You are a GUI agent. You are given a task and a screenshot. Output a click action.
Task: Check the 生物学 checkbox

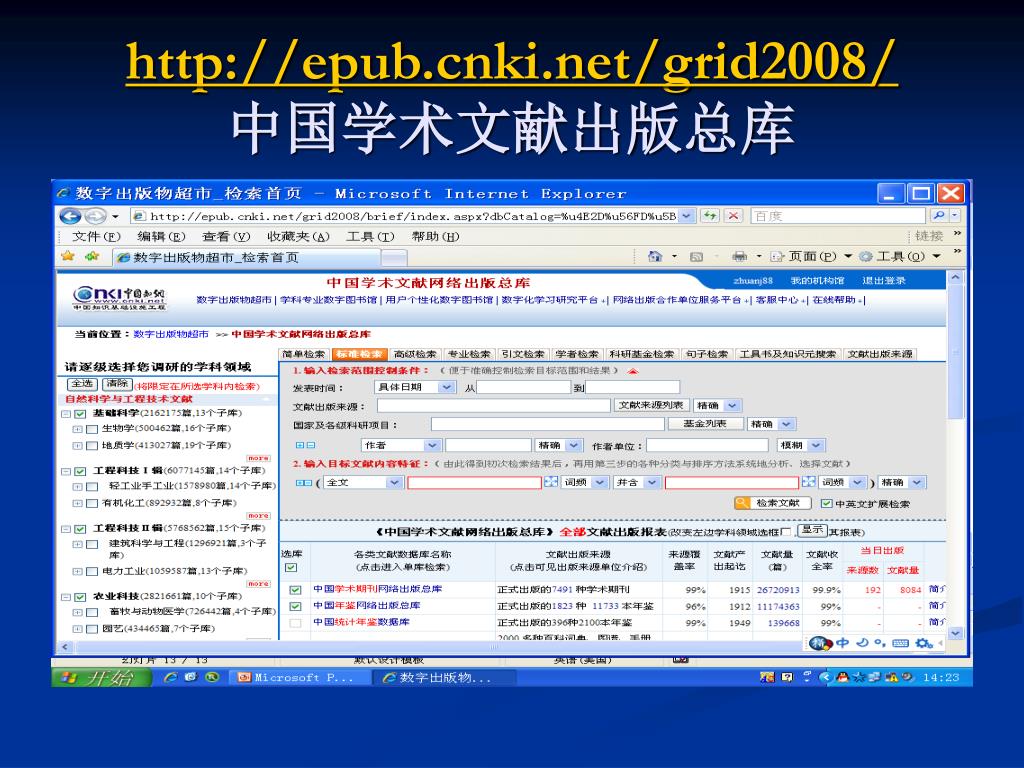point(92,429)
